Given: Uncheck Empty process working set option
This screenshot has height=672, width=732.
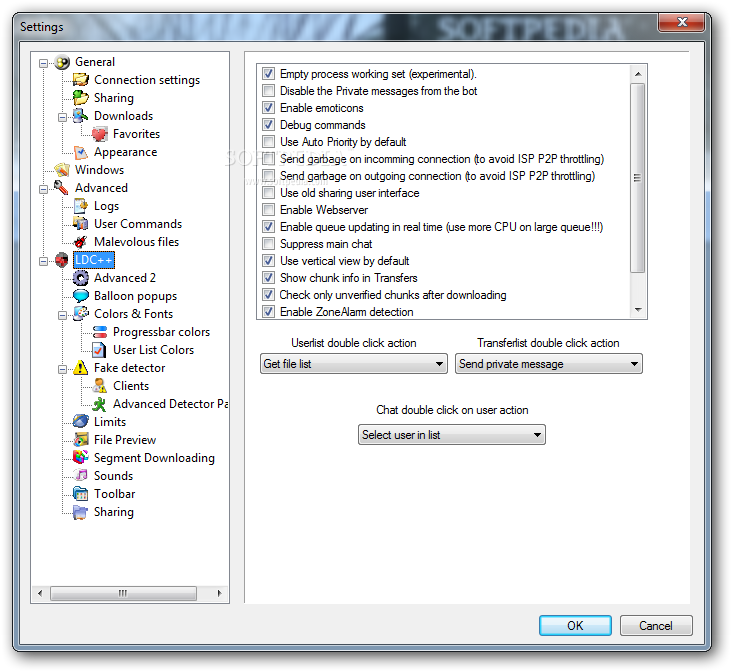Looking at the screenshot, I should pyautogui.click(x=268, y=74).
